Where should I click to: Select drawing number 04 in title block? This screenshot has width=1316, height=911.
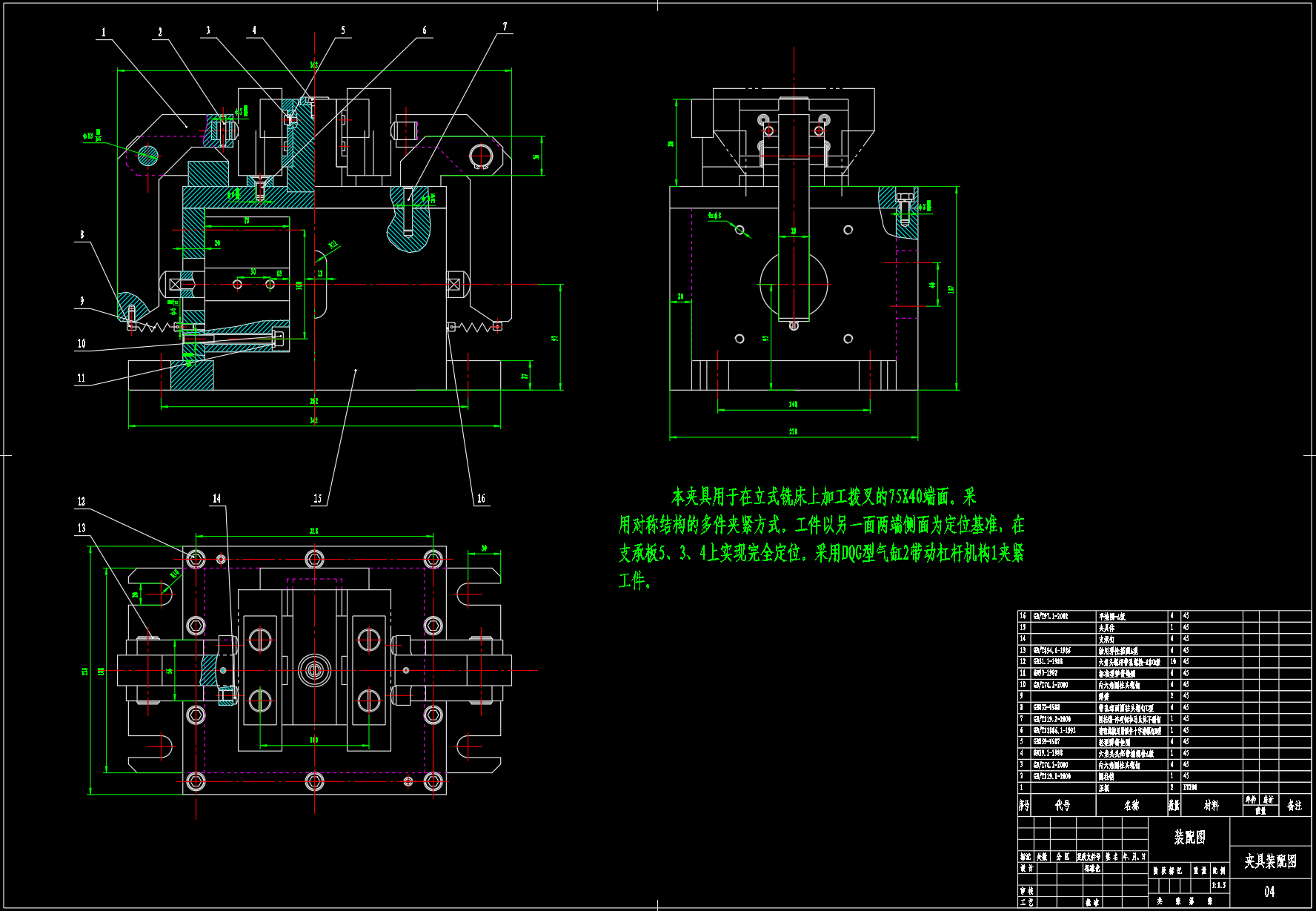[x=1269, y=891]
